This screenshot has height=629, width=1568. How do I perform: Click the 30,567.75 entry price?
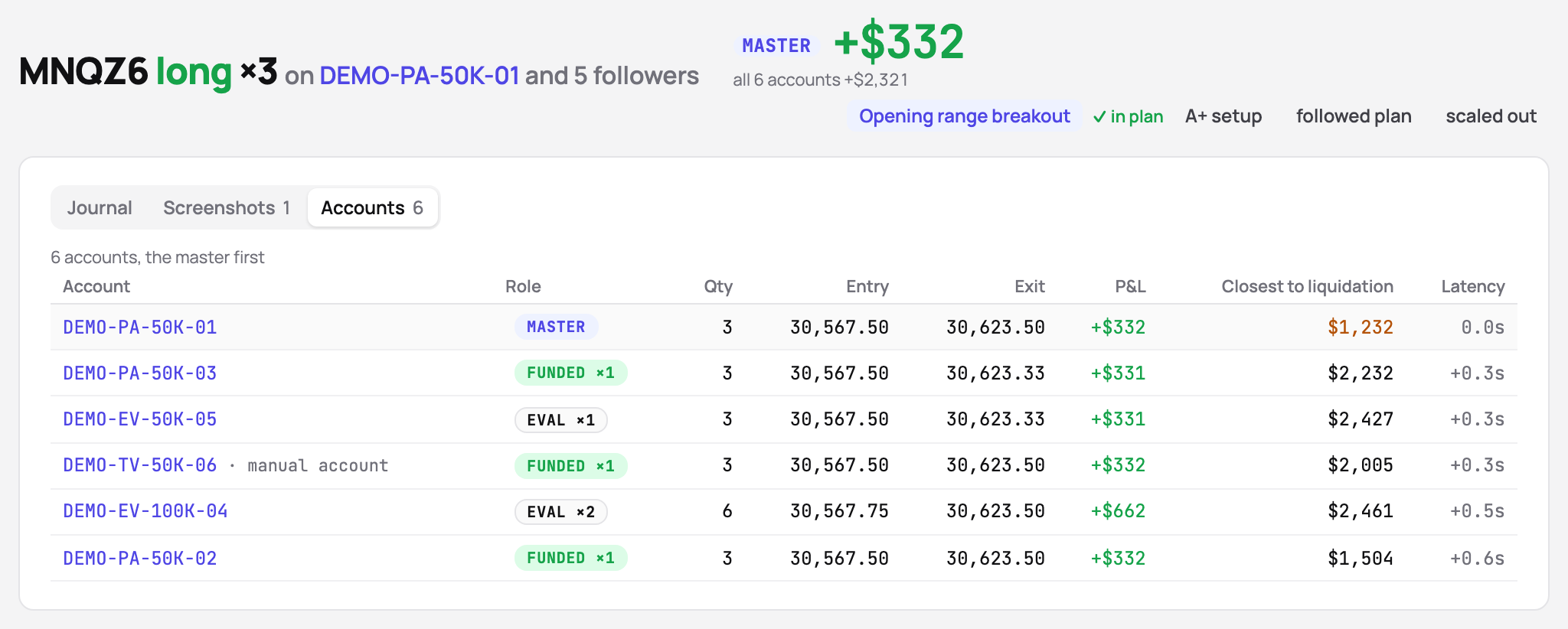tap(839, 511)
